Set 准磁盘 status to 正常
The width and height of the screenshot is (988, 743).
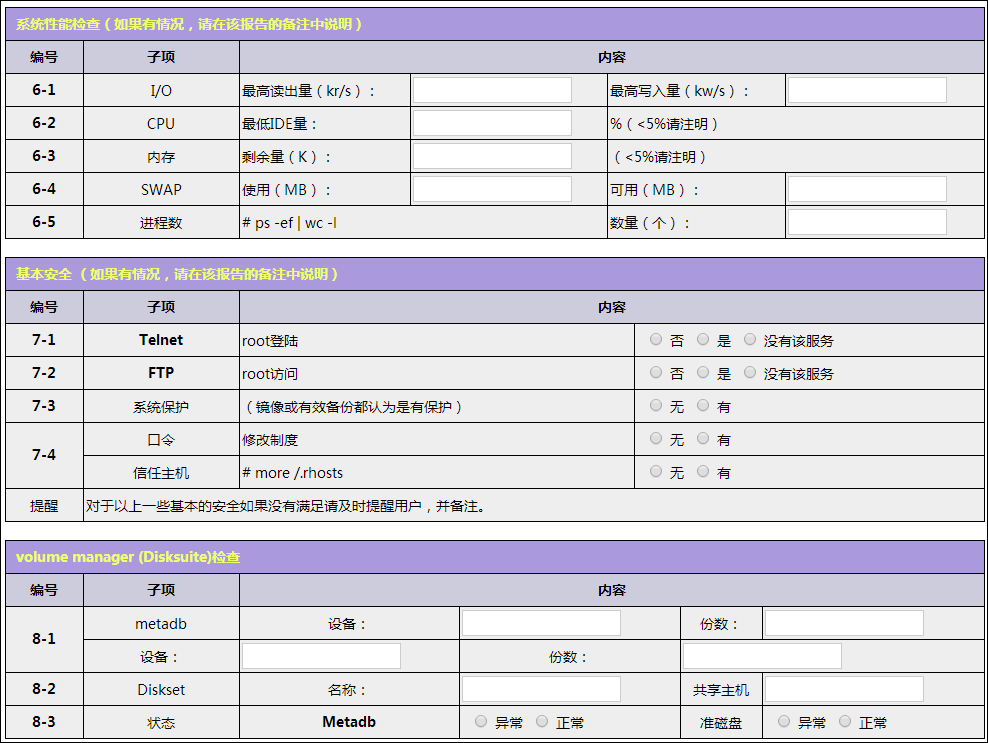click(845, 722)
